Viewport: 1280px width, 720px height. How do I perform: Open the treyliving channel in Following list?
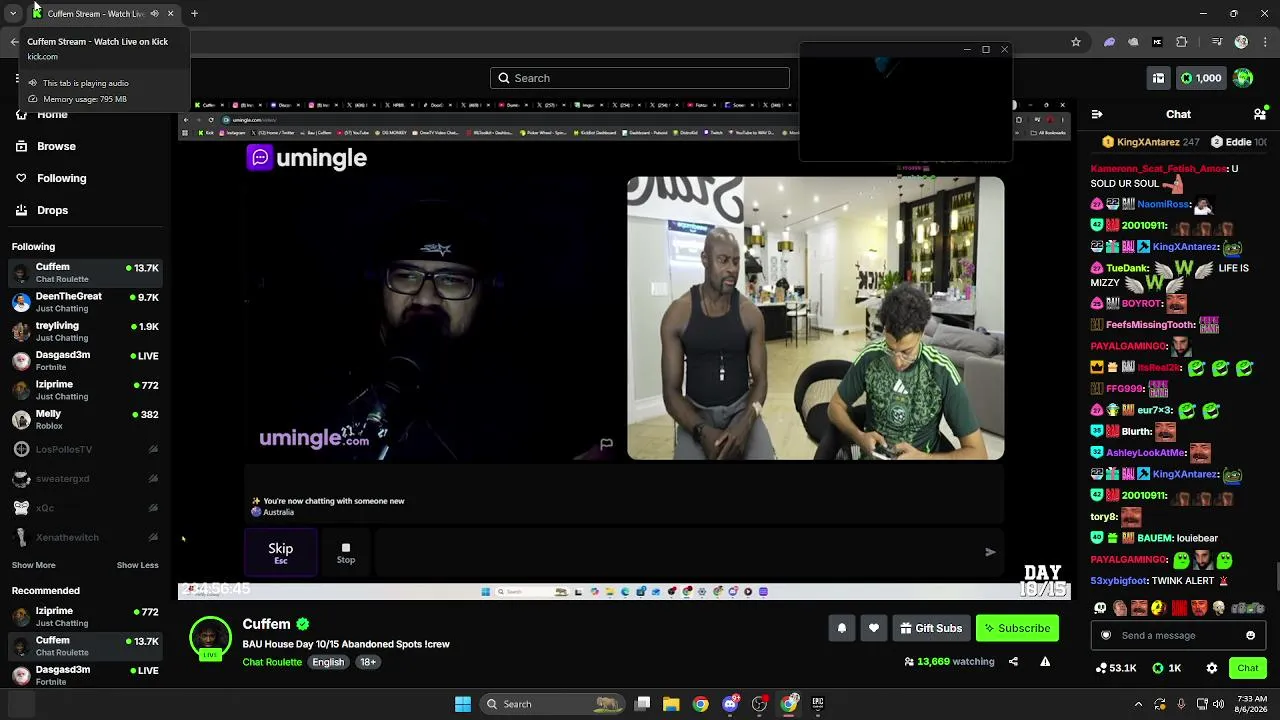pyautogui.click(x=85, y=331)
